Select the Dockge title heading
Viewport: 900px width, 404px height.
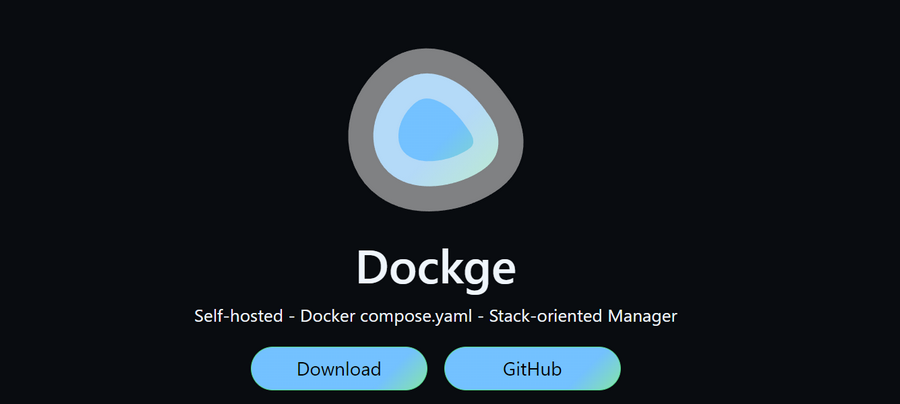click(x=436, y=267)
